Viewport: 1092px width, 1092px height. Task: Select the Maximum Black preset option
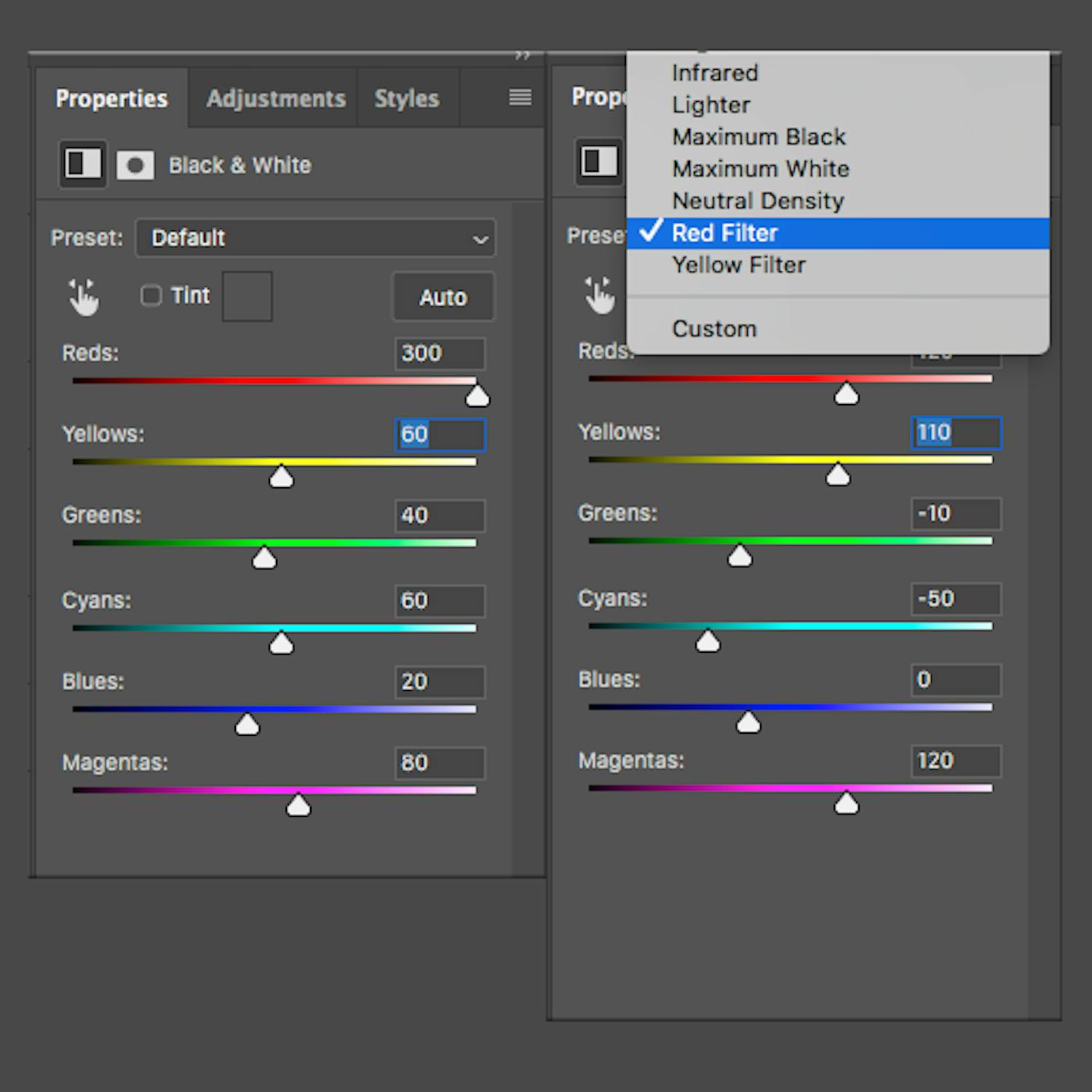(759, 136)
